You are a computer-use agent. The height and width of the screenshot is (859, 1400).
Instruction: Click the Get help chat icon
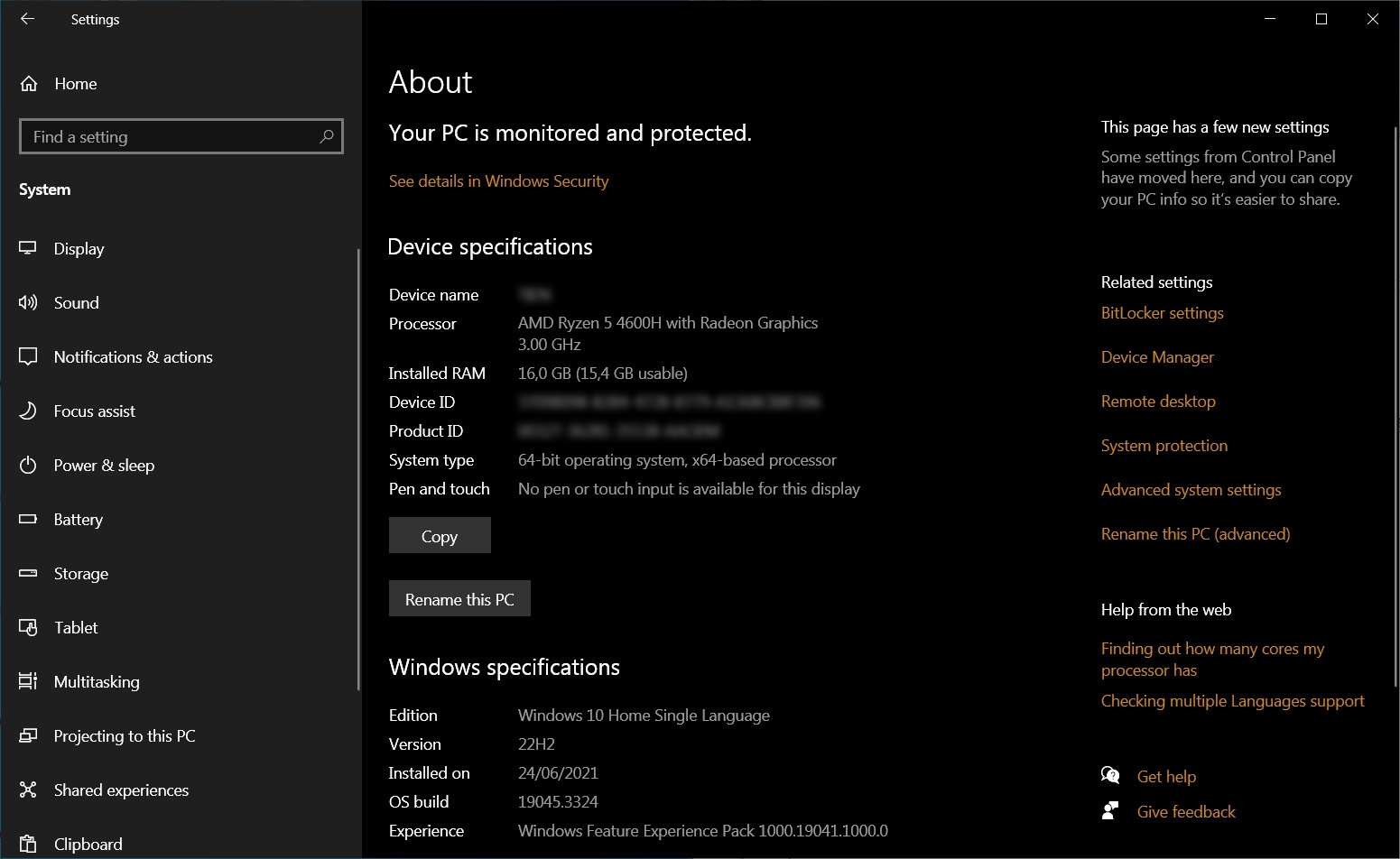pos(1110,775)
